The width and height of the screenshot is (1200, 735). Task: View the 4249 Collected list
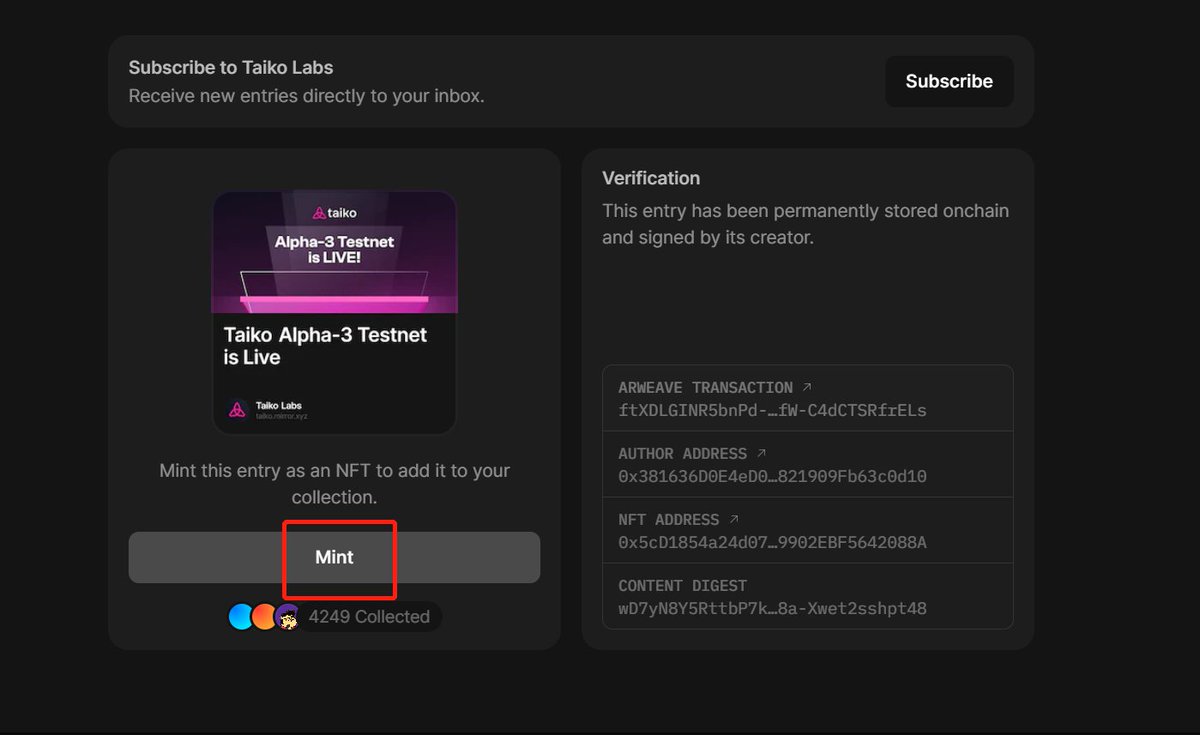pyautogui.click(x=369, y=617)
